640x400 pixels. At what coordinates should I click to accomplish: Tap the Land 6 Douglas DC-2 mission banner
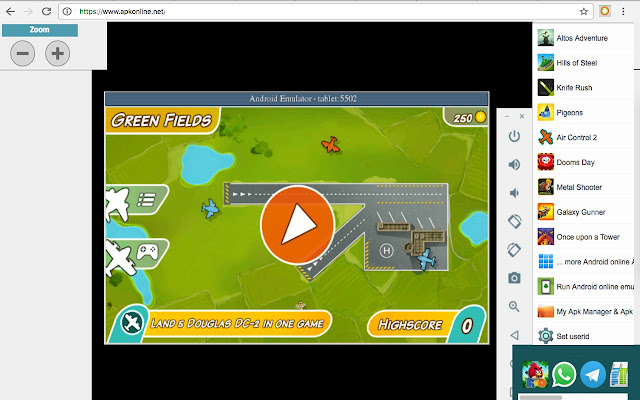(220, 324)
